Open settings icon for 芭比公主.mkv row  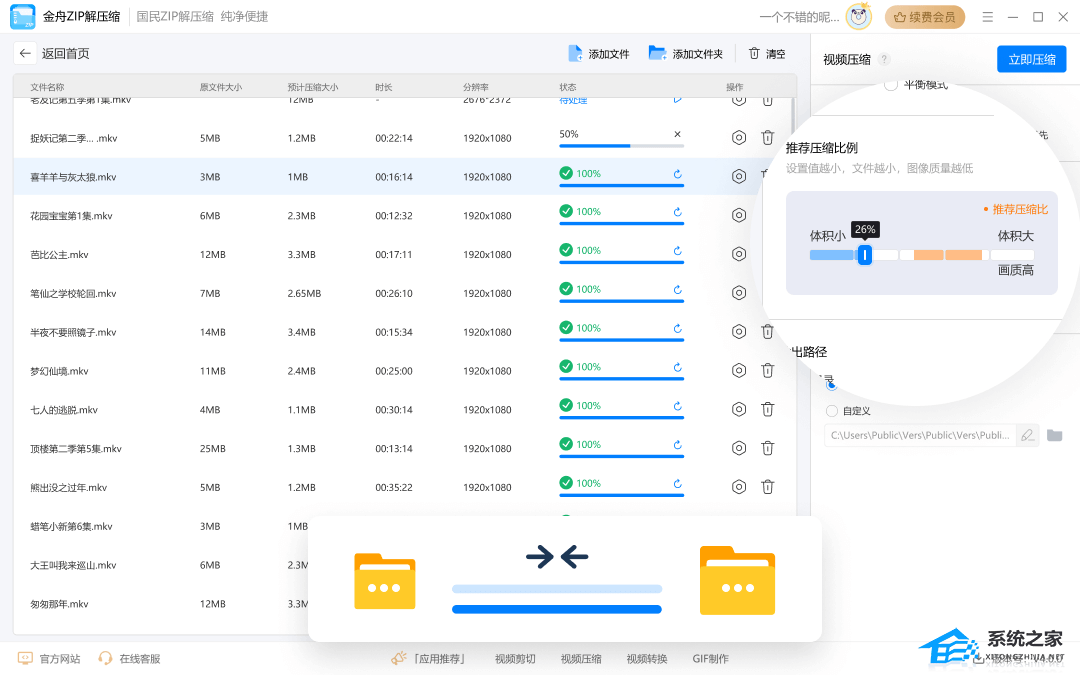[x=739, y=254]
